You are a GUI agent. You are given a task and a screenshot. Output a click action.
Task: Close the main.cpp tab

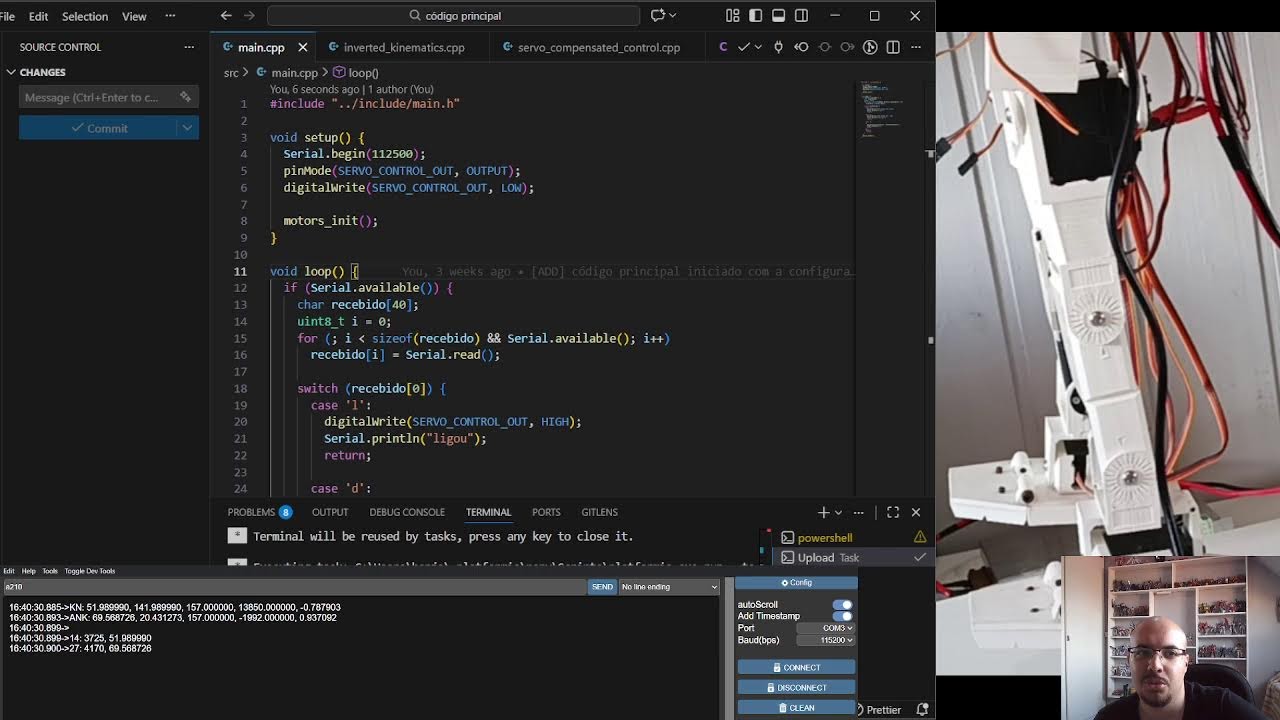coord(302,47)
